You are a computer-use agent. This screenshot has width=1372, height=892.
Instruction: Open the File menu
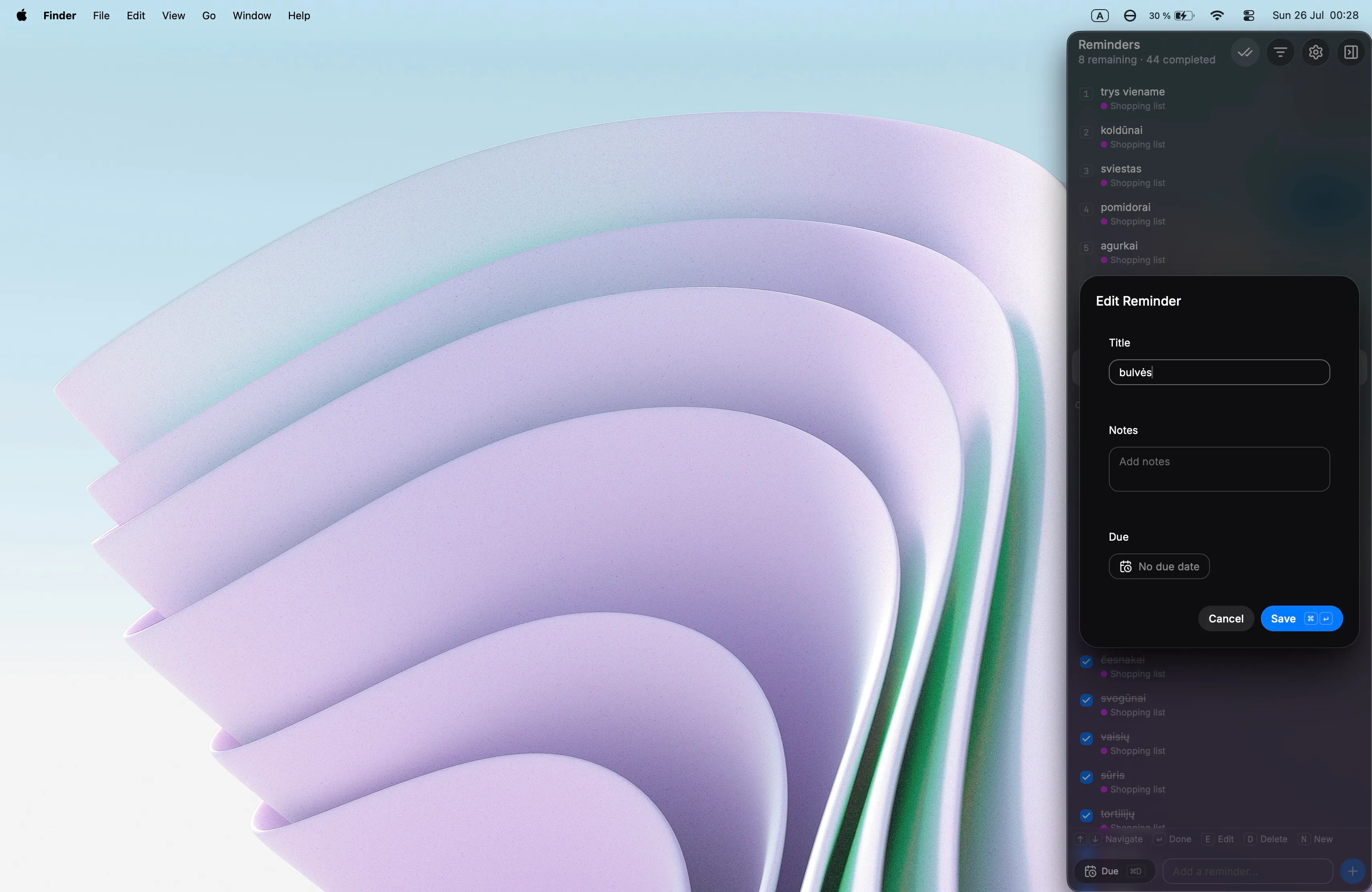coord(101,16)
